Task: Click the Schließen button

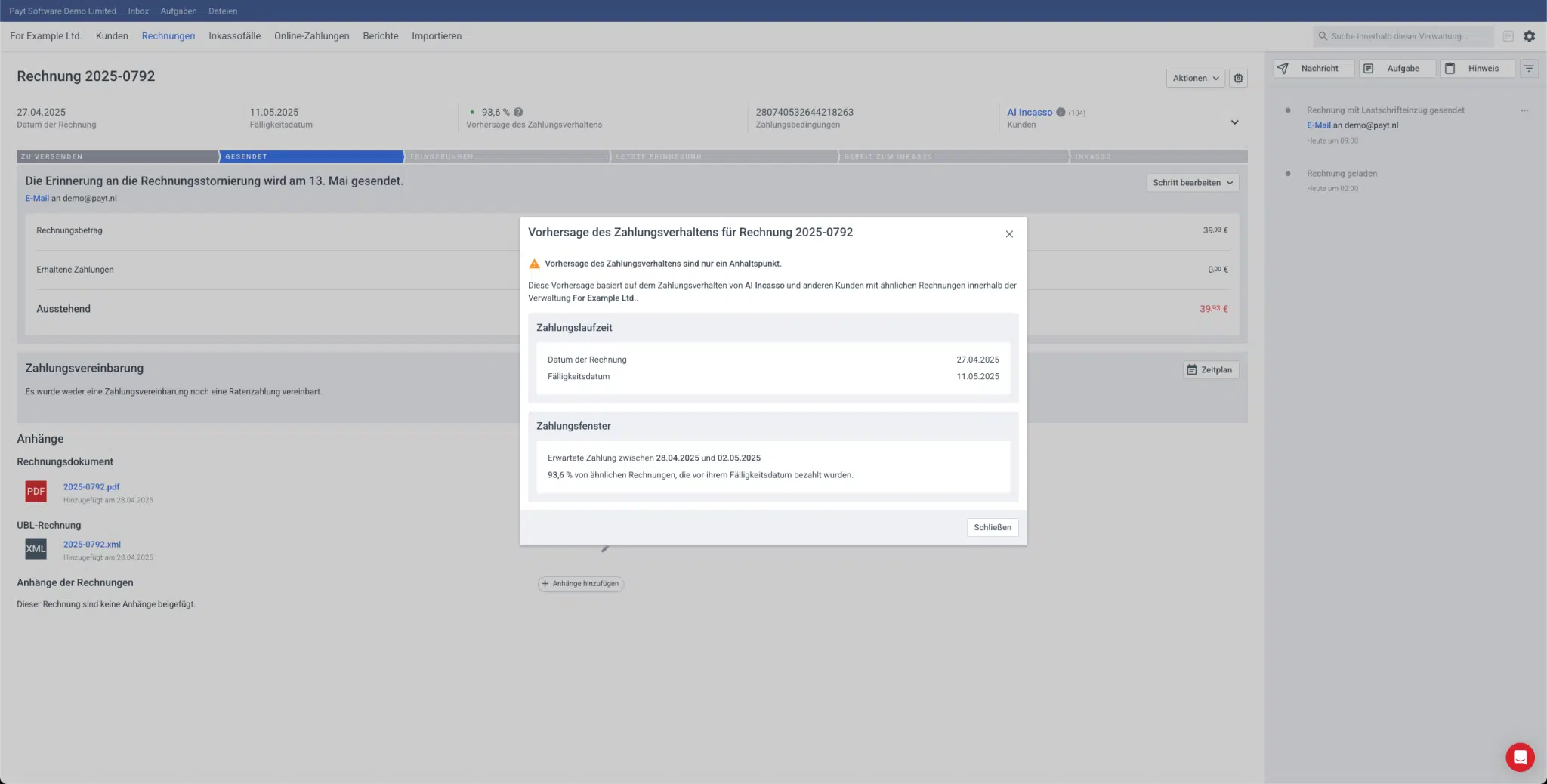Action: [x=992, y=527]
